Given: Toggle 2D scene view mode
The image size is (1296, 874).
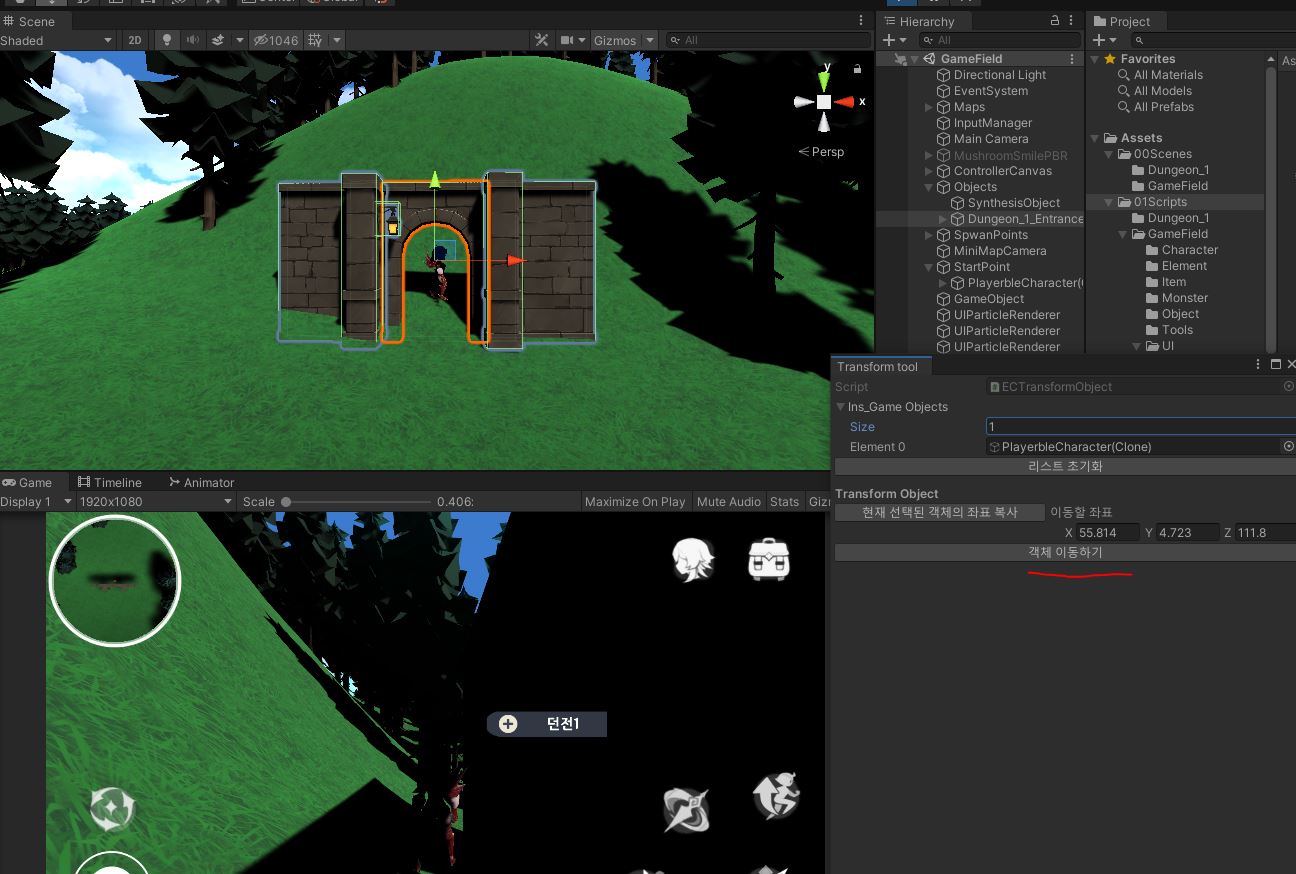Looking at the screenshot, I should point(134,40).
